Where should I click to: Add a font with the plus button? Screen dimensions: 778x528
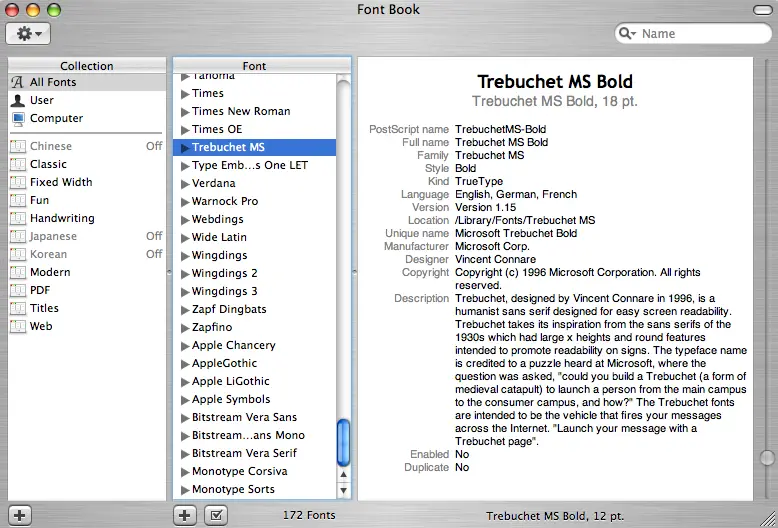click(185, 515)
